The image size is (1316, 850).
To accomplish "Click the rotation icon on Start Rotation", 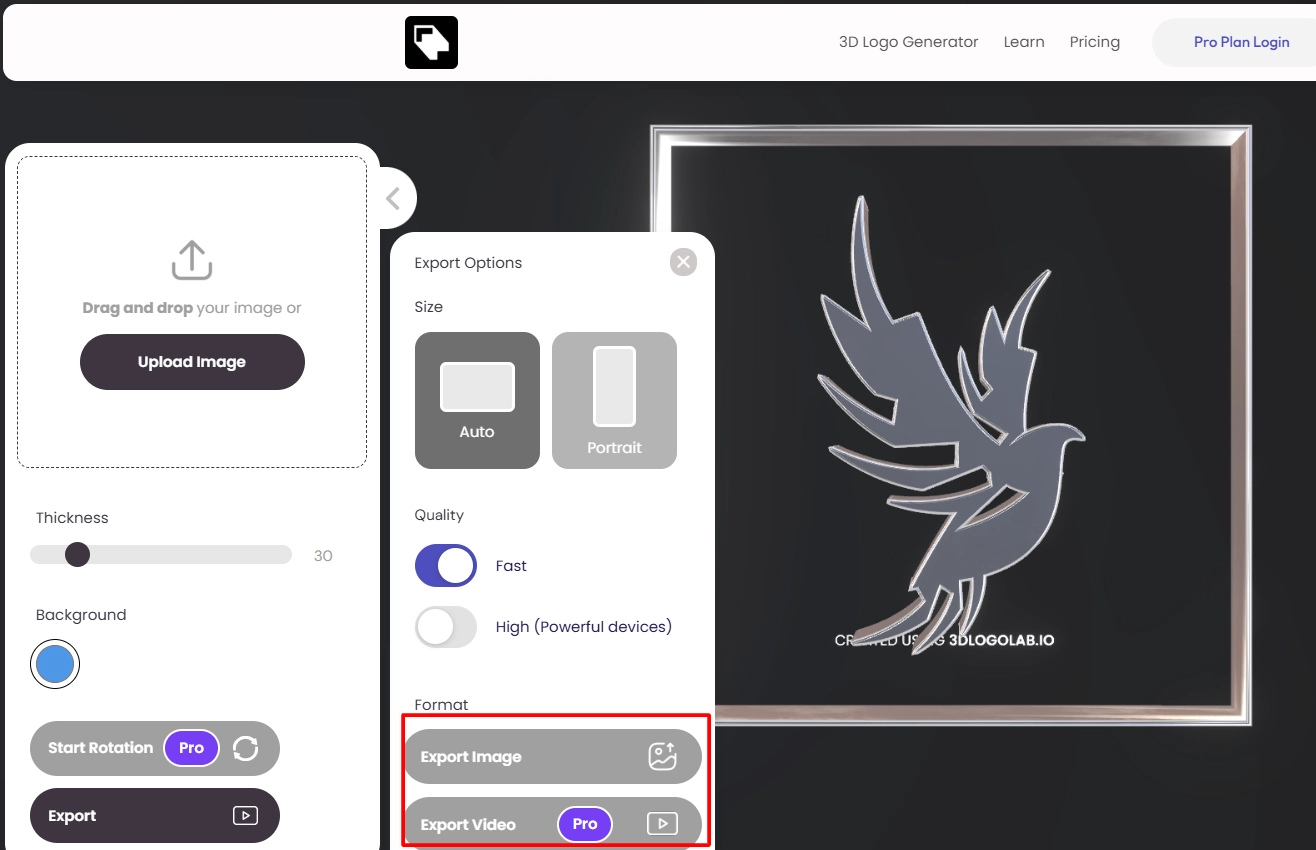I will pos(246,748).
